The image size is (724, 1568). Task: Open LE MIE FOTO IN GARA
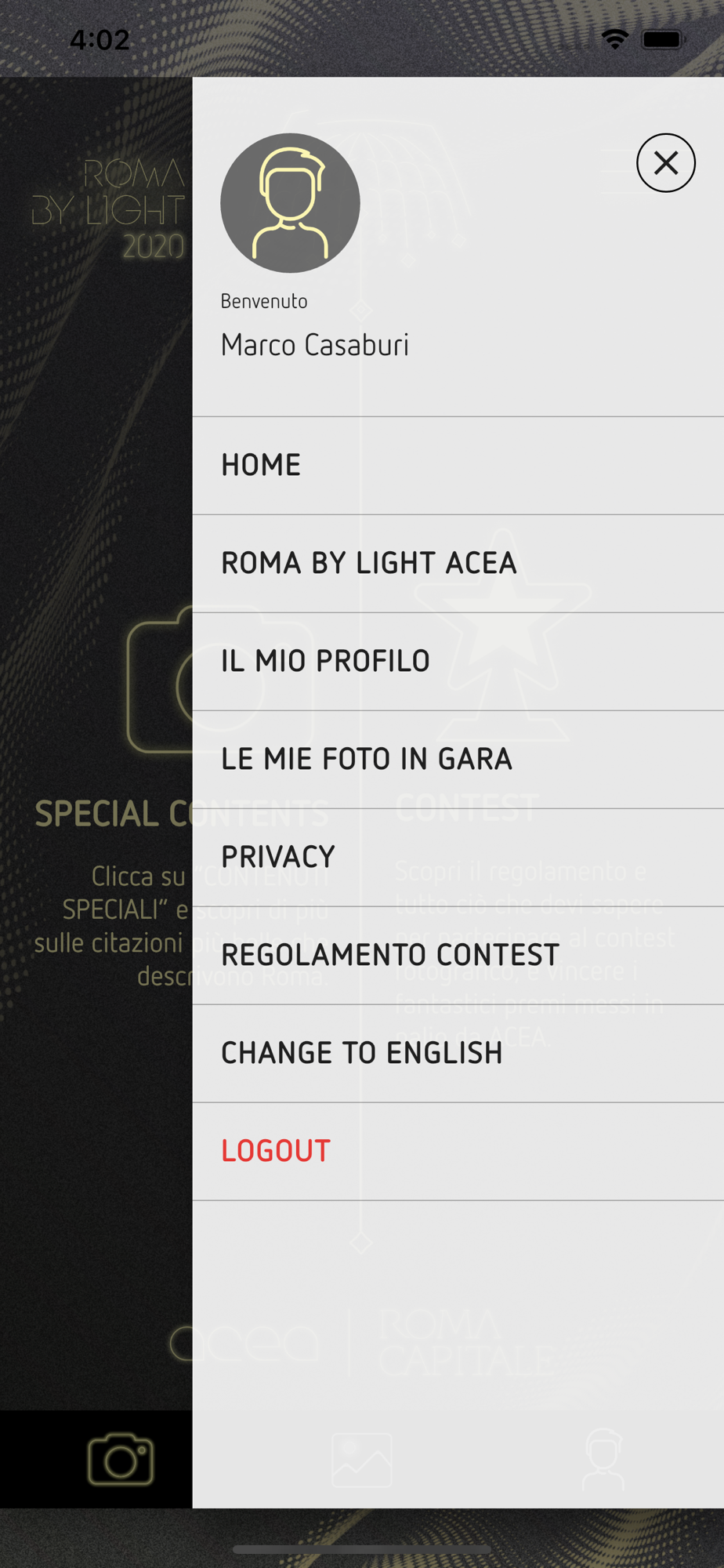click(x=366, y=760)
